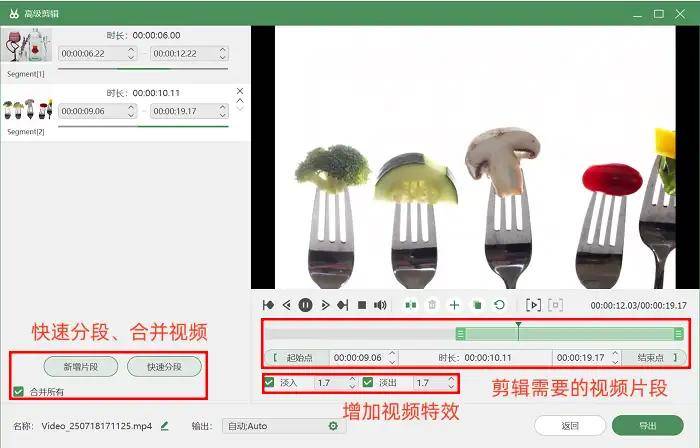Click the 新增片段 button
Viewport: 700px width, 448px height.
tap(80, 366)
